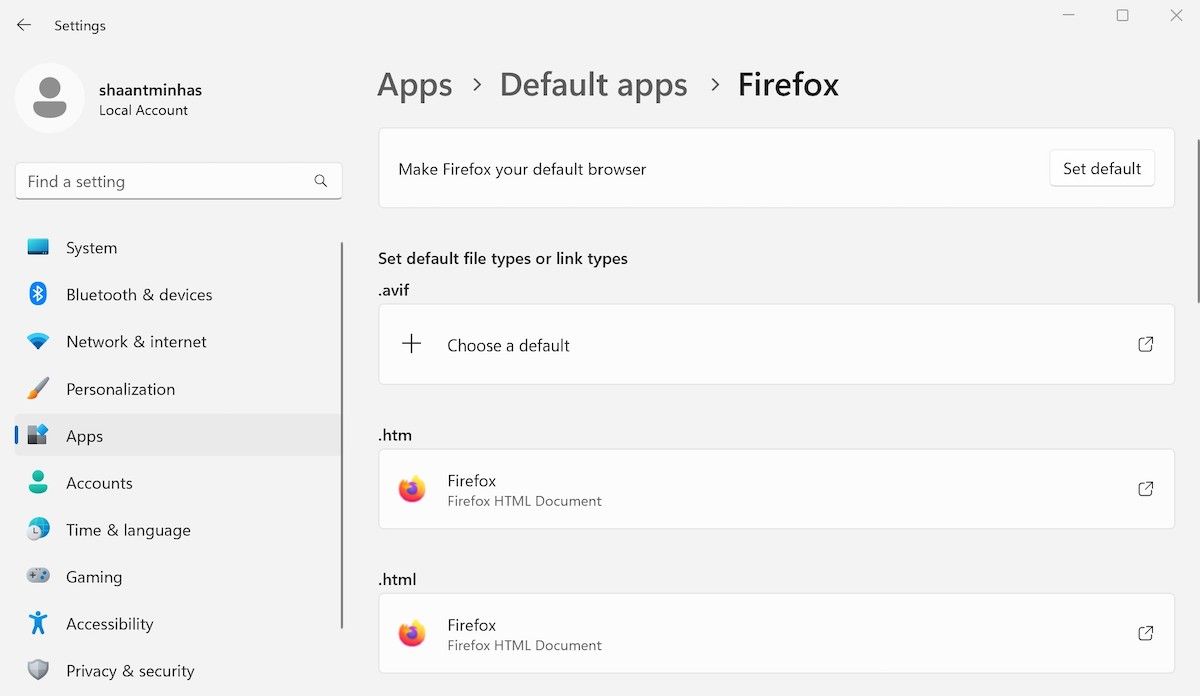Screen dimensions: 1200x696
Task: Open external link icon for .htm row
Action: [x=1146, y=489]
